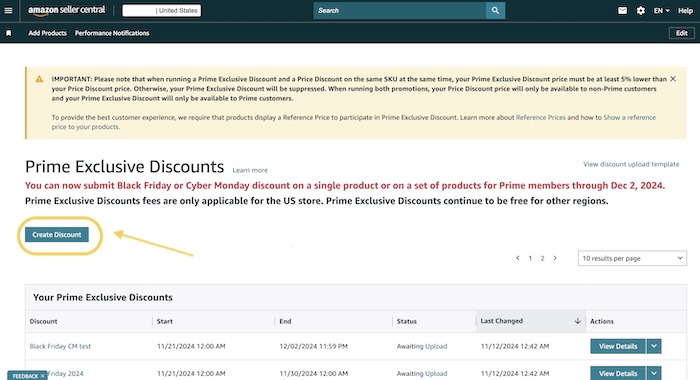The image size is (700, 380).
Task: Open the hamburger navigation menu
Action: [8, 10]
